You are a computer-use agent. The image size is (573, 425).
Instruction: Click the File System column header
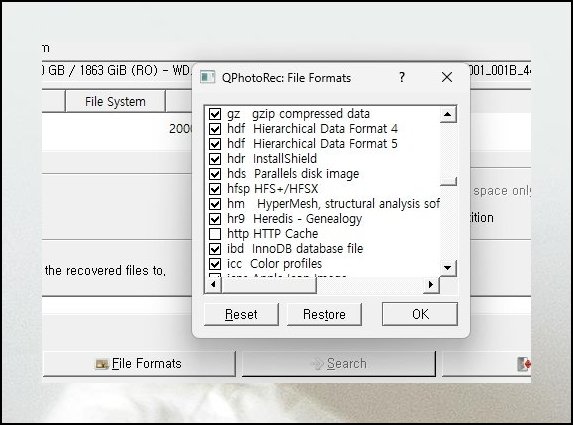click(115, 101)
